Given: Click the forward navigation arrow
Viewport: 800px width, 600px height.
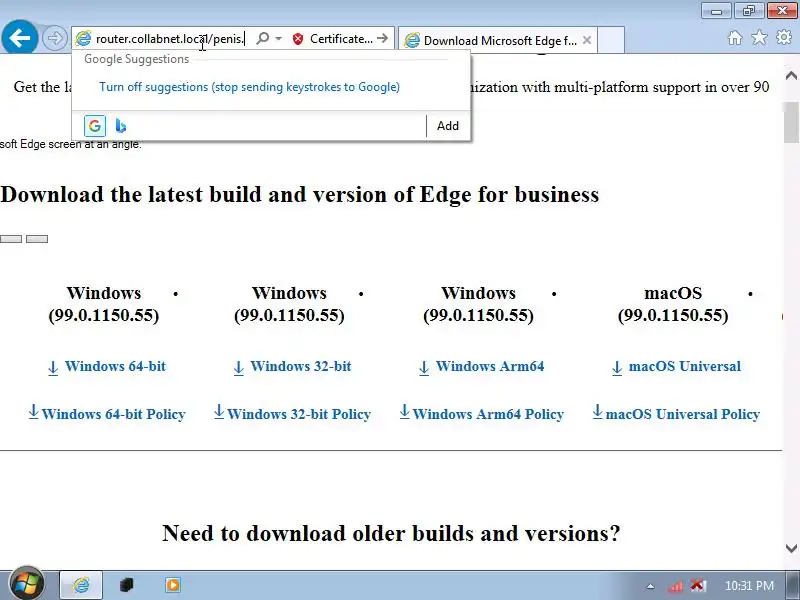Looking at the screenshot, I should (x=54, y=38).
